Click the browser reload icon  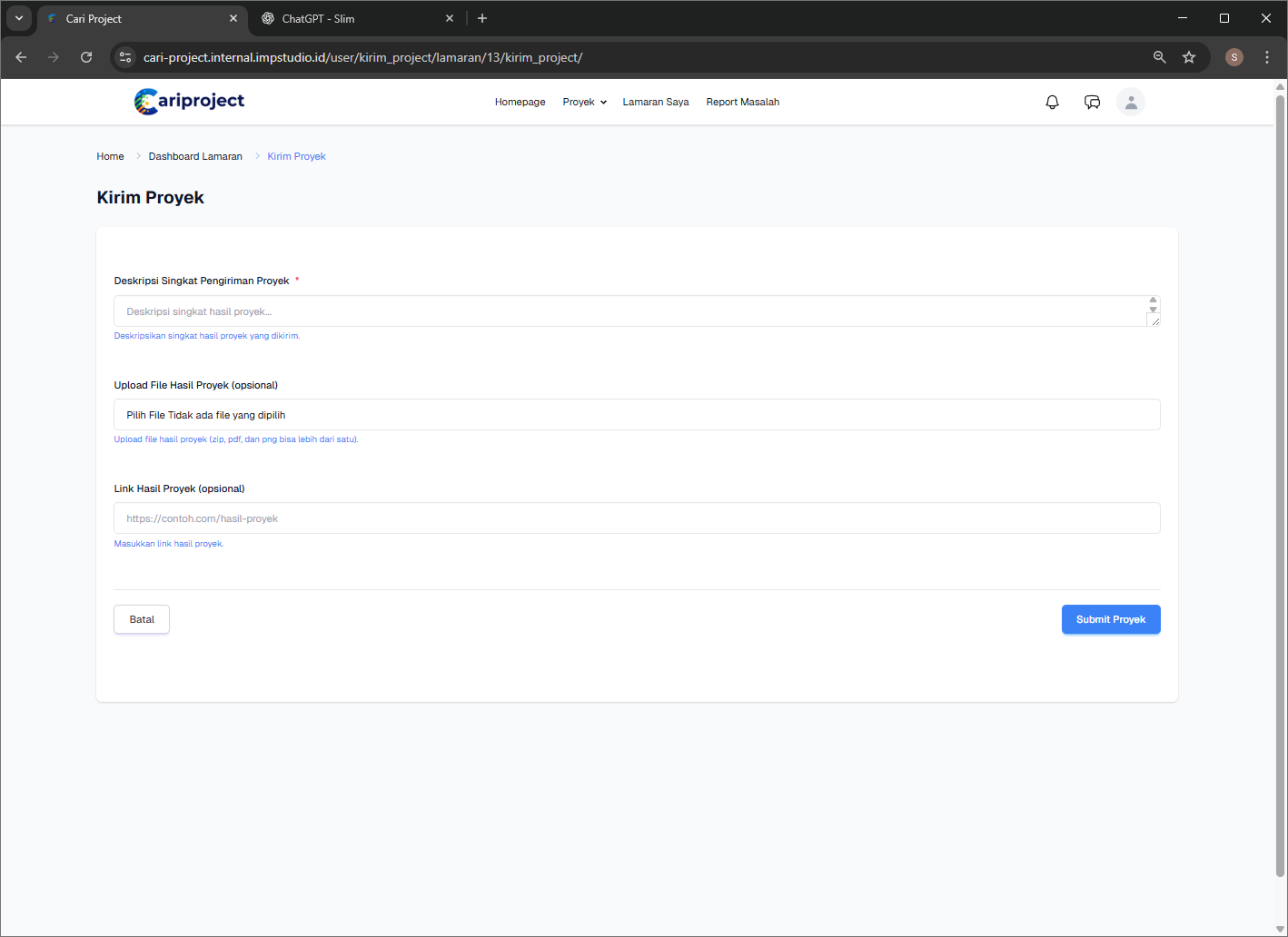click(x=86, y=57)
